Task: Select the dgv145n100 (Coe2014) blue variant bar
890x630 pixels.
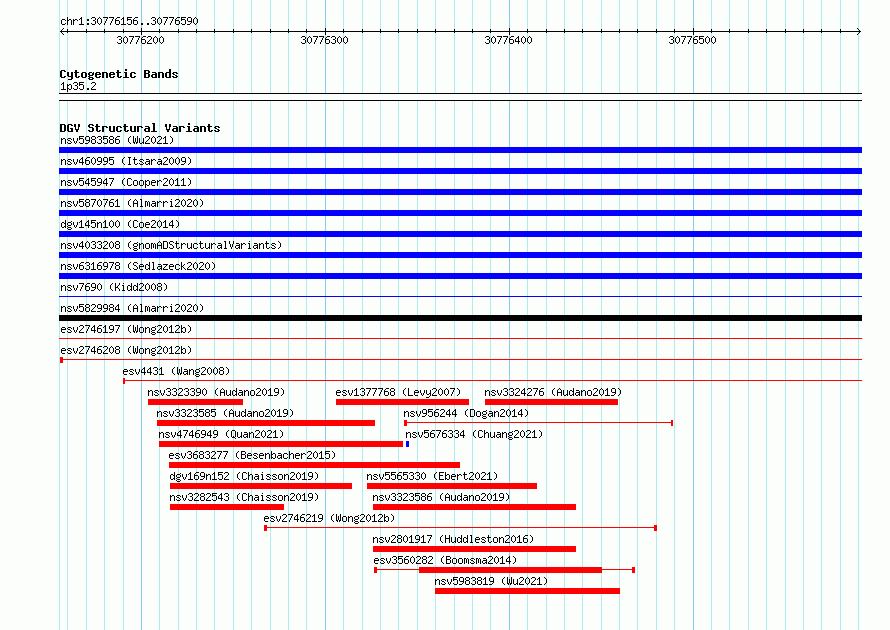Action: 460,234
